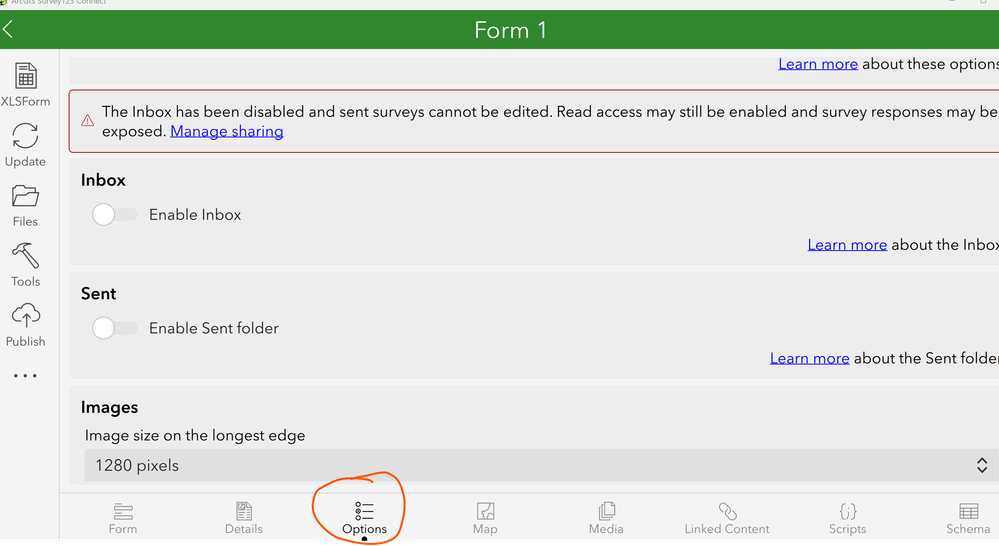The image size is (999, 546).
Task: Open the three-dot more menu in sidebar
Action: point(25,376)
